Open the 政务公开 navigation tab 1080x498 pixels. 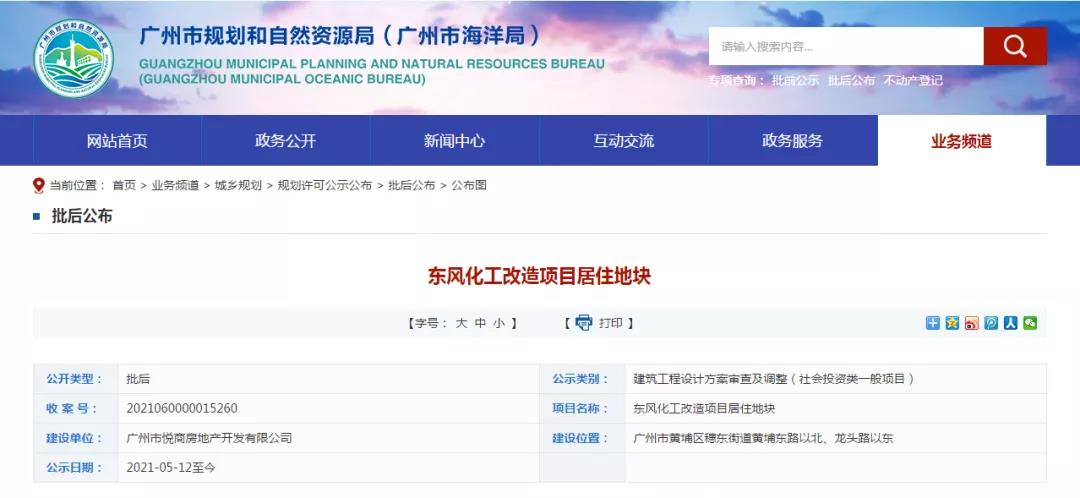tap(286, 141)
